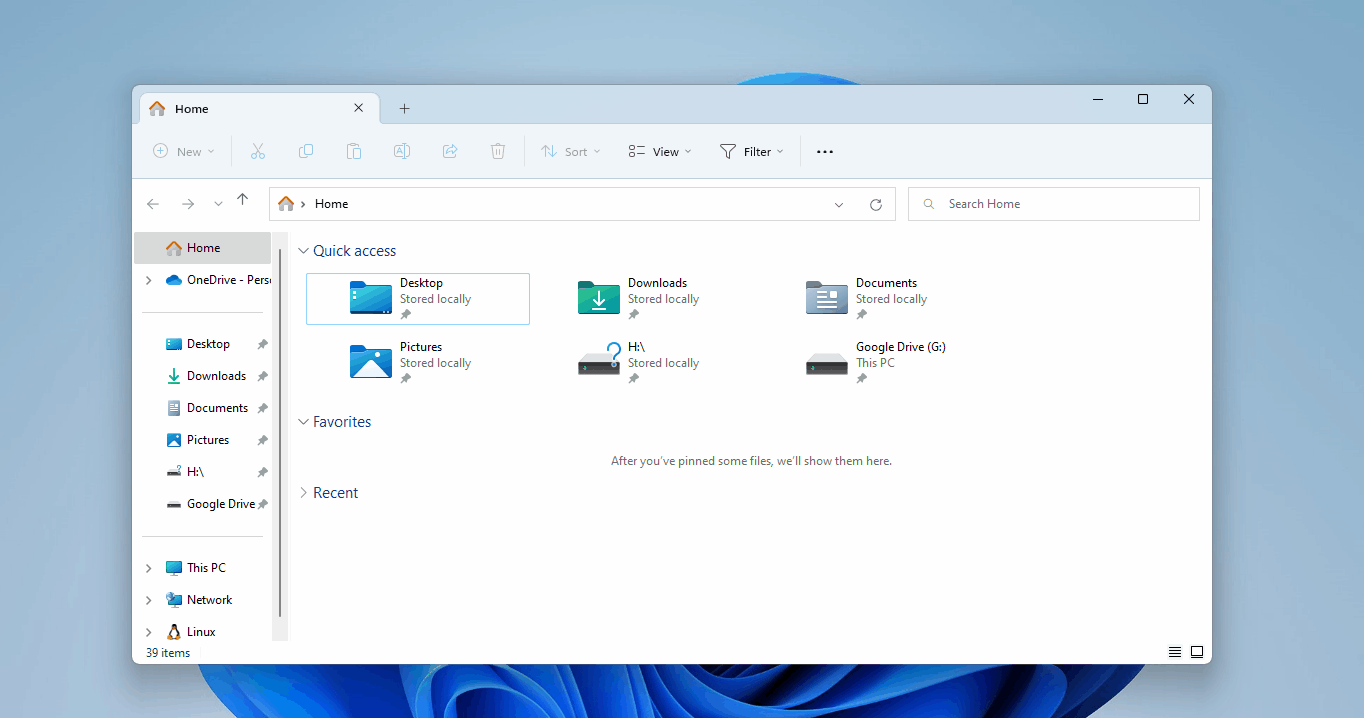This screenshot has width=1364, height=718.
Task: Open the Desktop folder in Quick access
Action: tap(418, 299)
